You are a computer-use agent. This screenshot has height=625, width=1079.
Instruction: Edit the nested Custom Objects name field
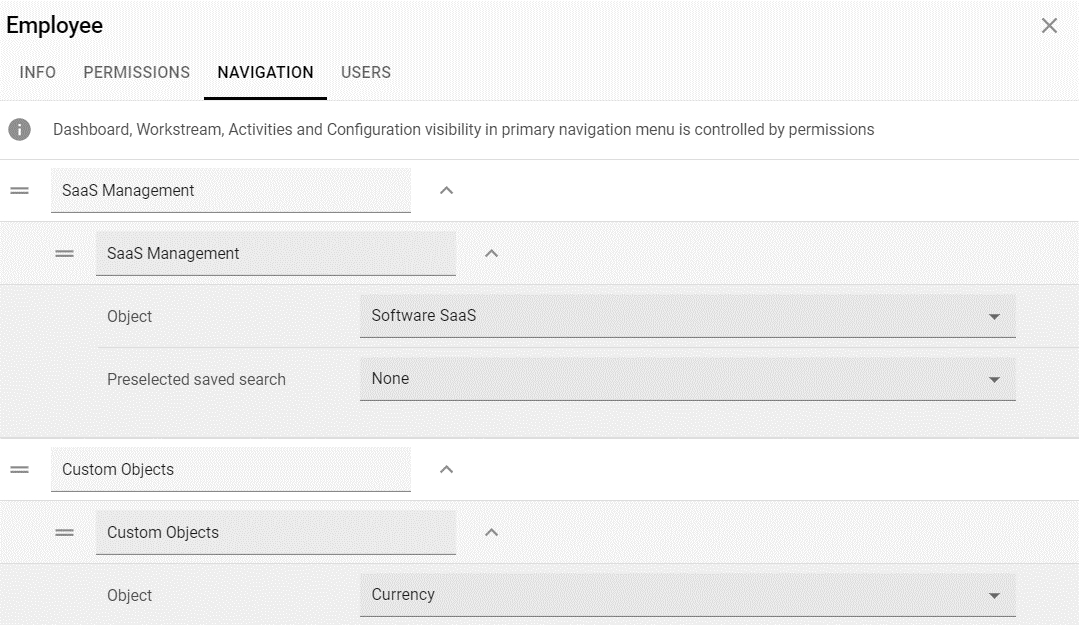click(275, 533)
